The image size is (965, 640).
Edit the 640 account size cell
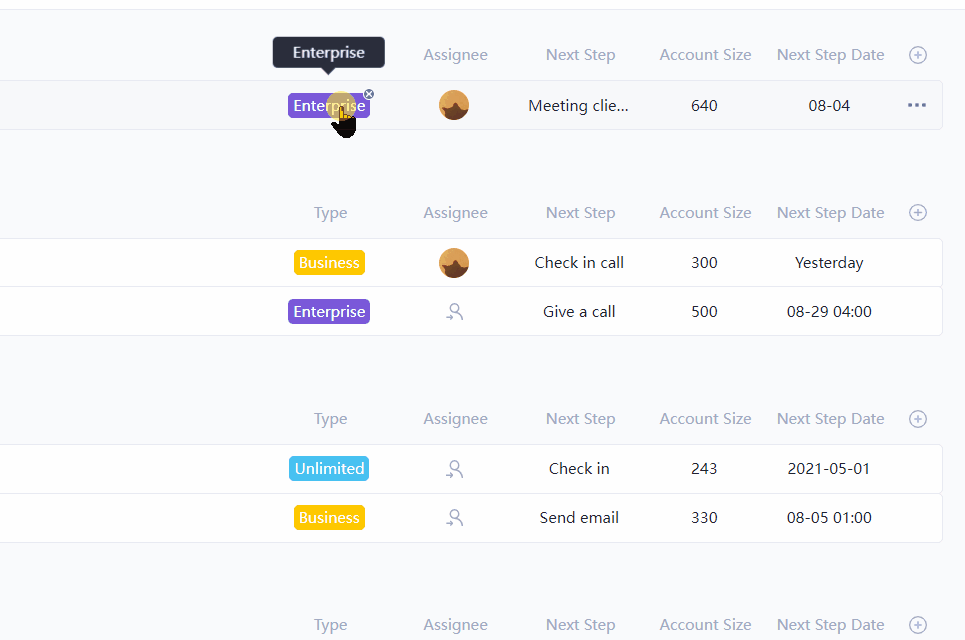[704, 105]
